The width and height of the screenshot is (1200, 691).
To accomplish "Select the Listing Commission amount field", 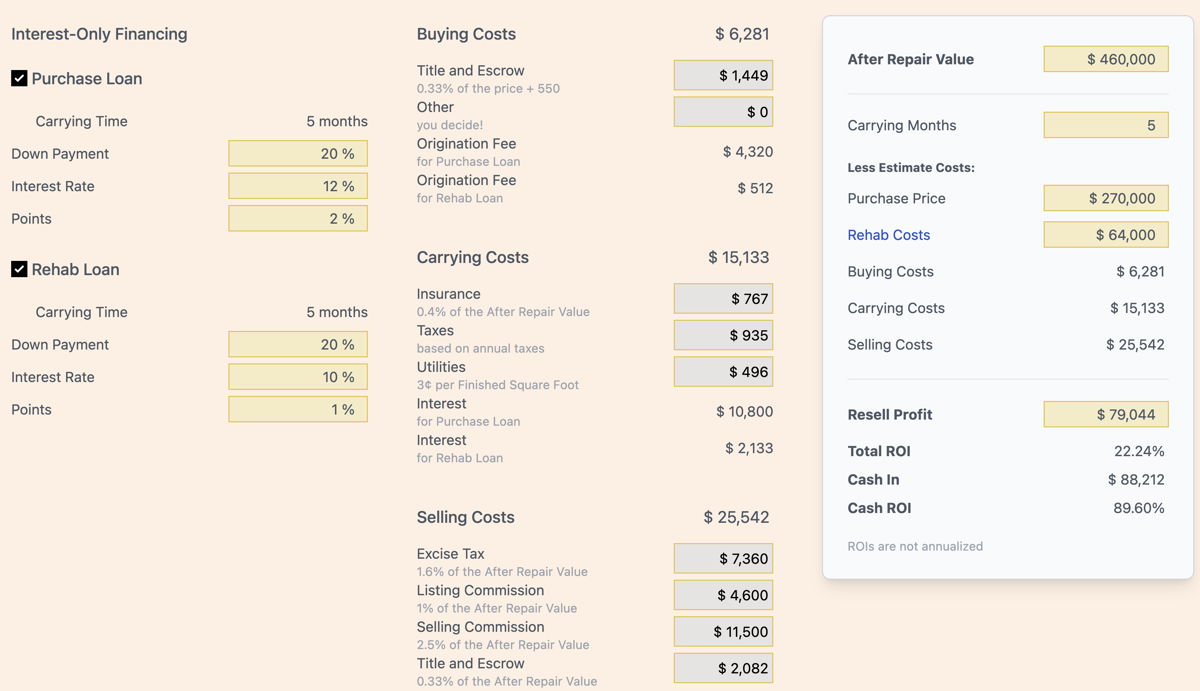I will coord(723,595).
